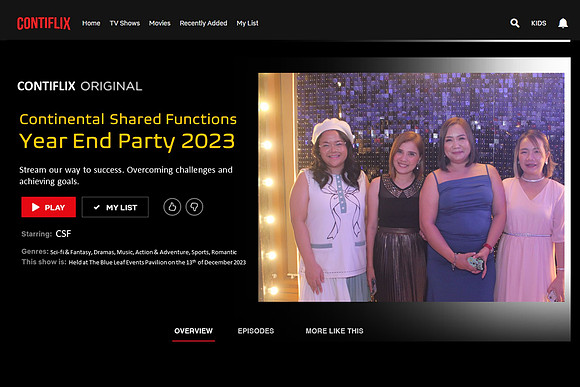Click the party group photo thumbnail

click(x=411, y=187)
